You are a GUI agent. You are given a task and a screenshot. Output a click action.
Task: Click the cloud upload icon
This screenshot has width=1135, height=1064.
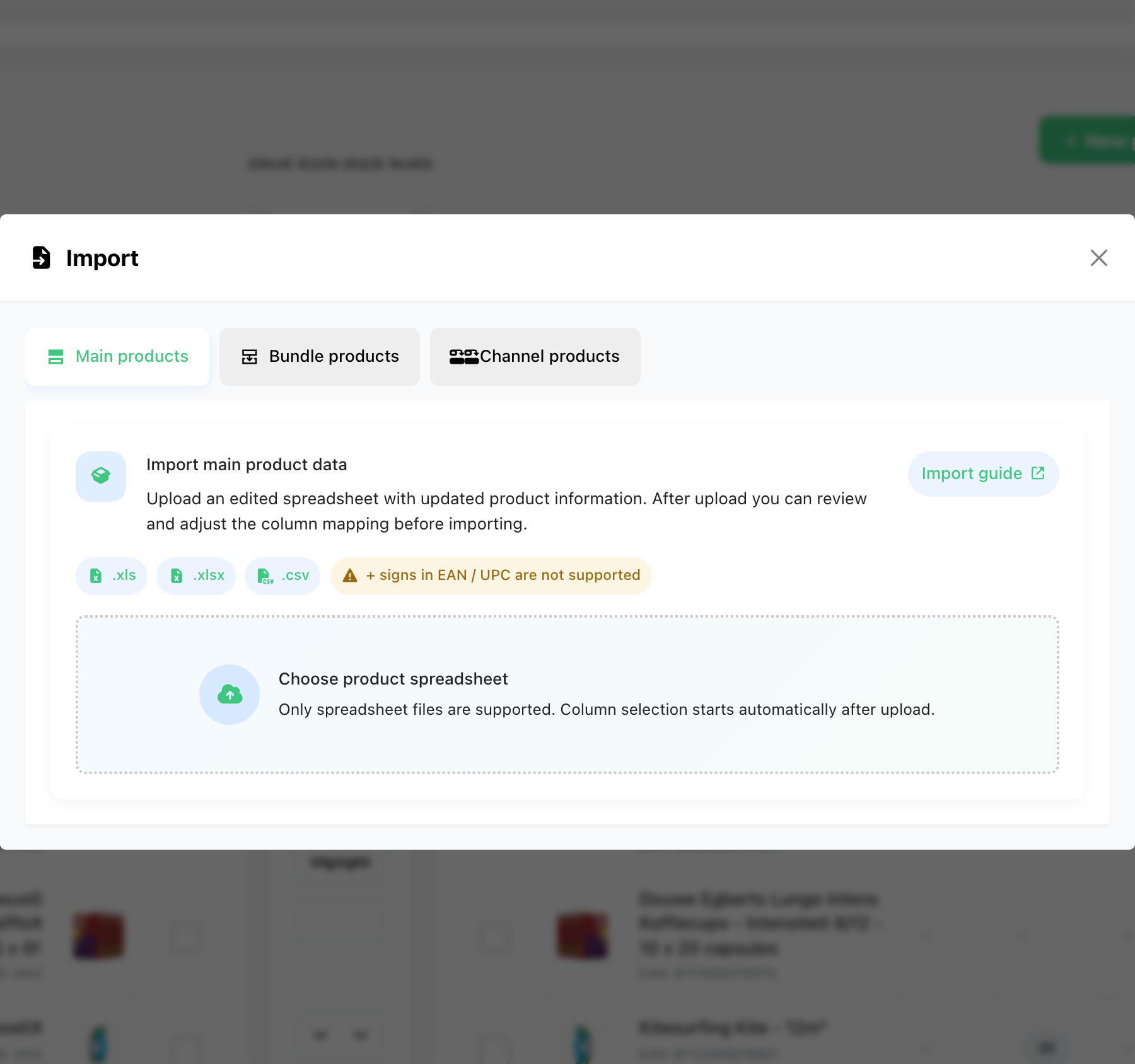[x=230, y=695]
